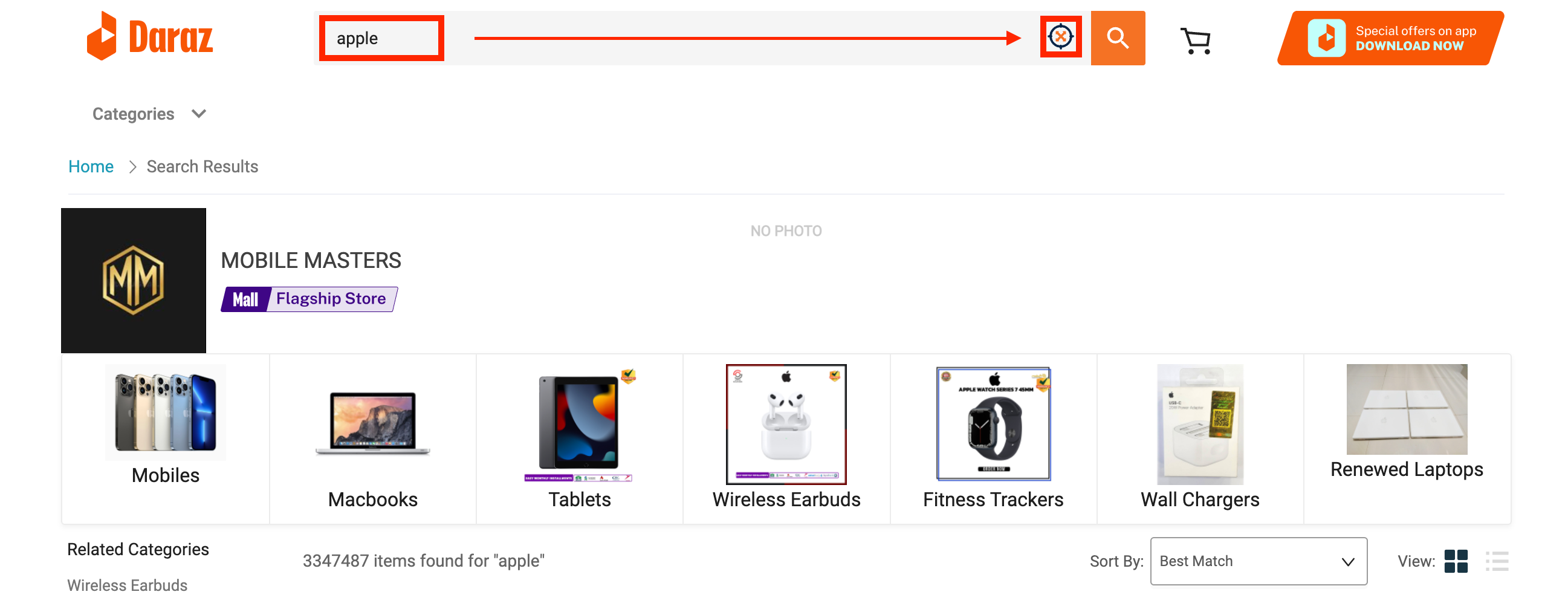
Task: Open the Fitness Trackers category tile
Action: pyautogui.click(x=993, y=438)
